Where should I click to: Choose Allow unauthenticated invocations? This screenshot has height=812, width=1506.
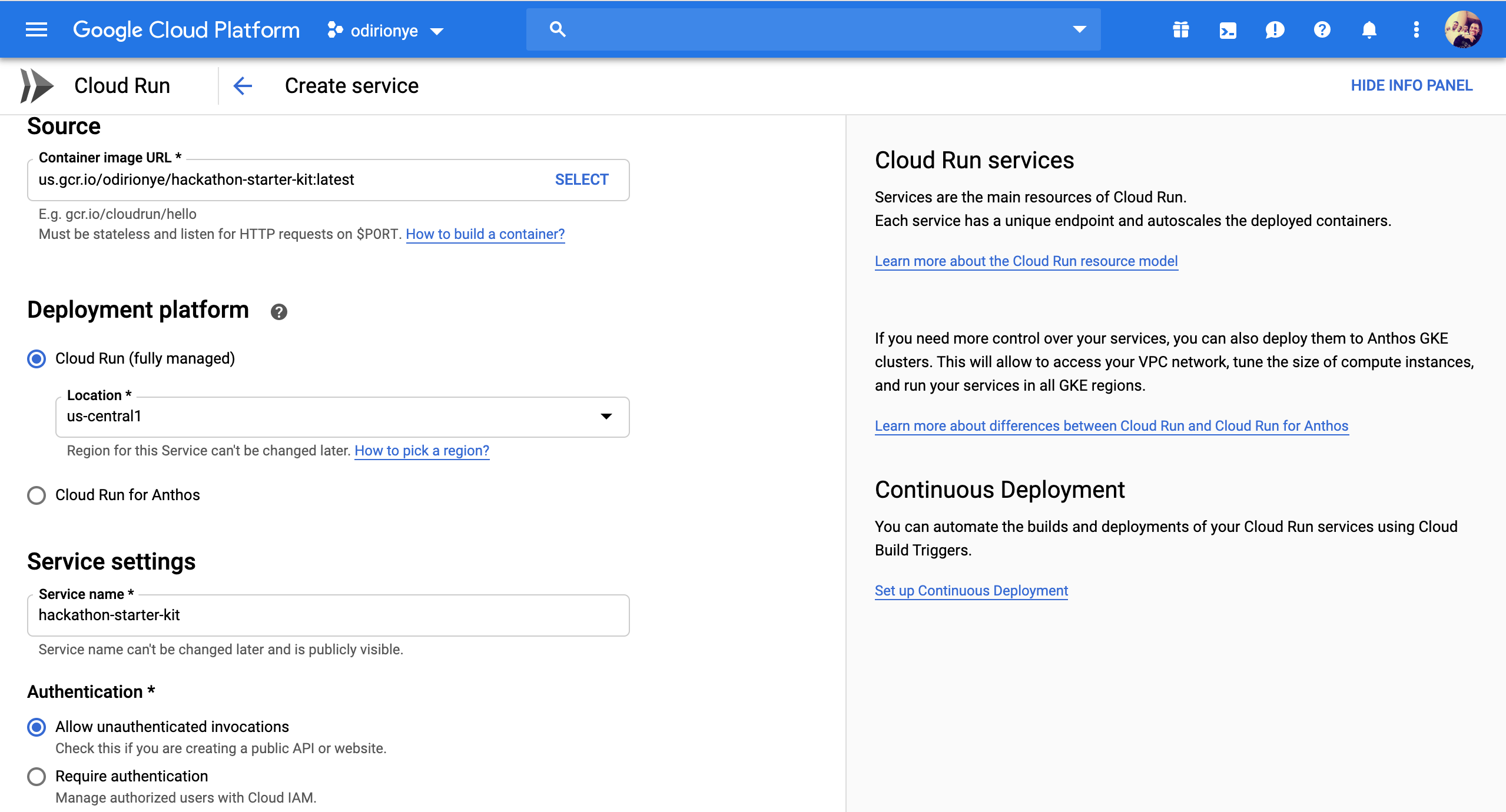pyautogui.click(x=37, y=727)
